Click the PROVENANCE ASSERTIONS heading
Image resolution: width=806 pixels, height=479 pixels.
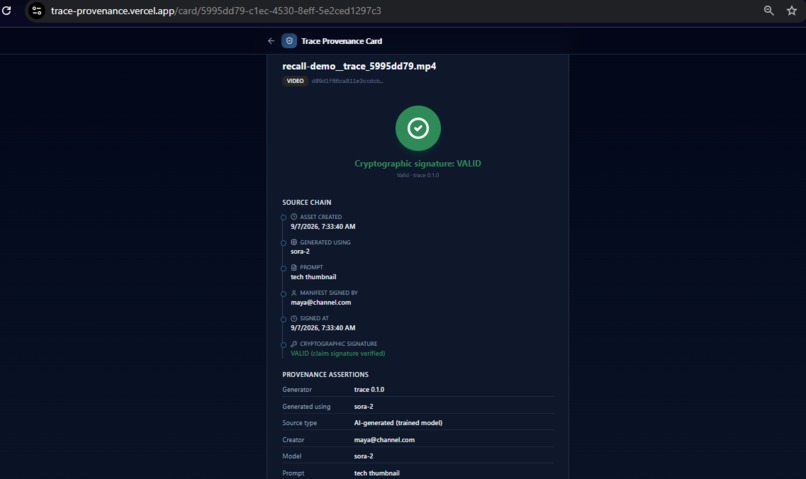tap(325, 375)
